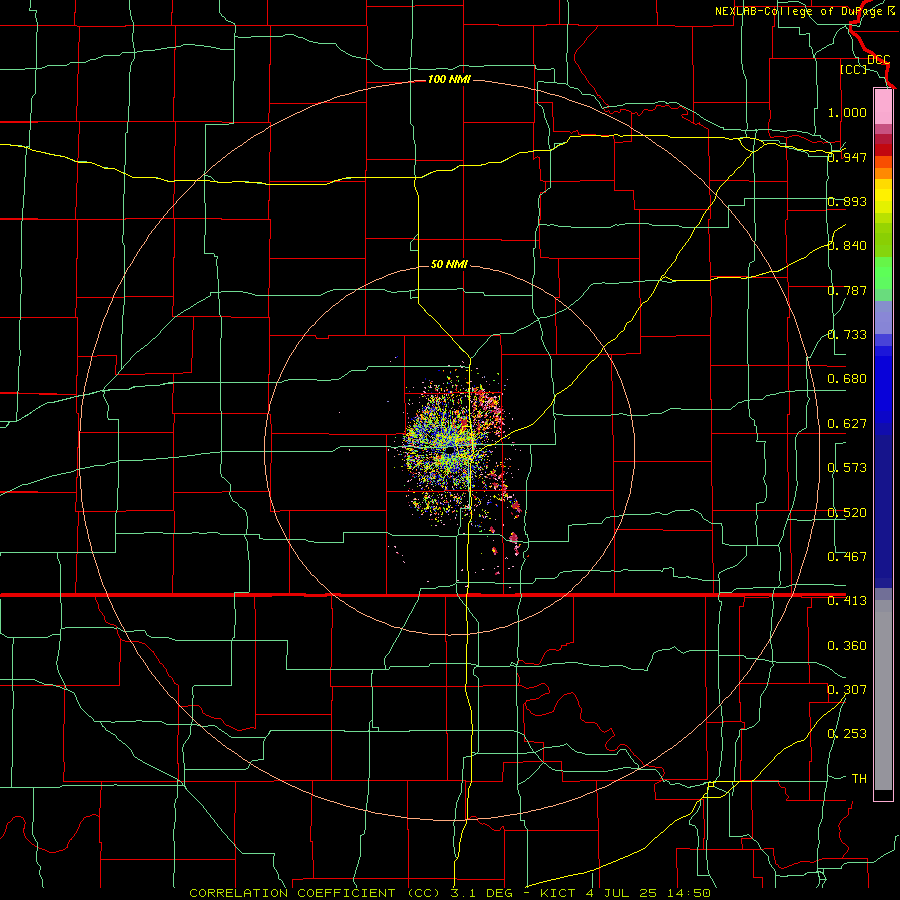900x900 pixels.
Task: Click the [CC] unit label above the scale
Action: point(854,69)
